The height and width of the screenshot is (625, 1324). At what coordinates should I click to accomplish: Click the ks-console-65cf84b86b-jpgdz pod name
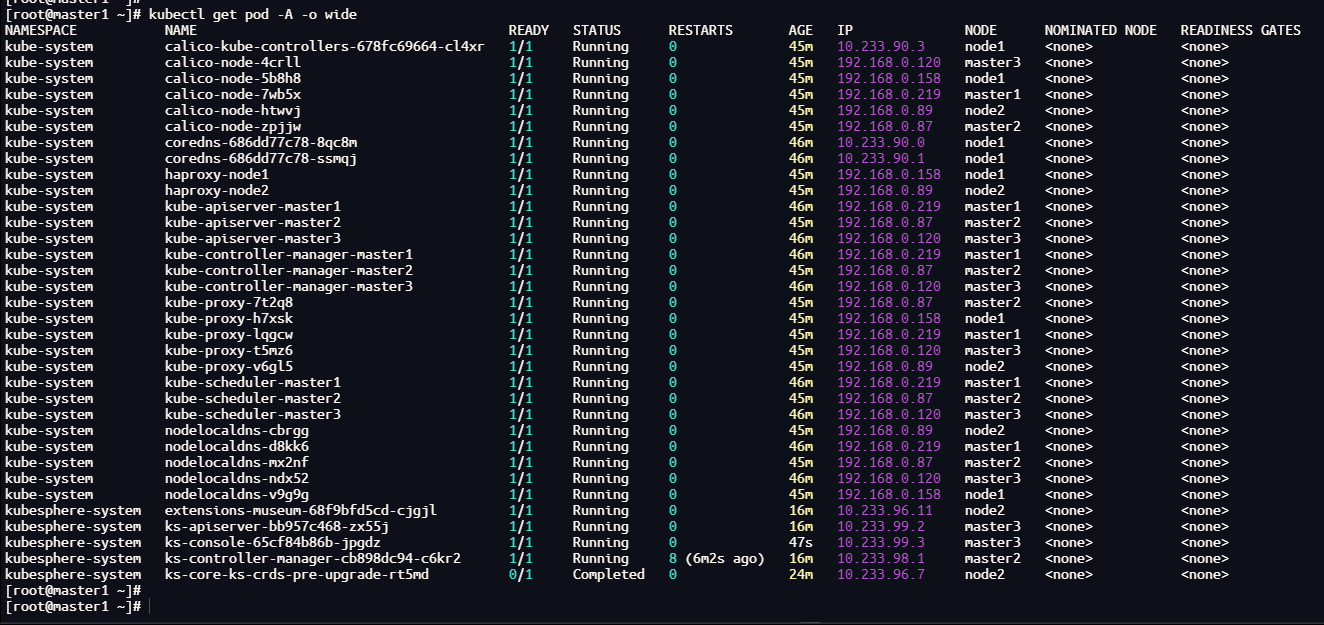[276, 543]
